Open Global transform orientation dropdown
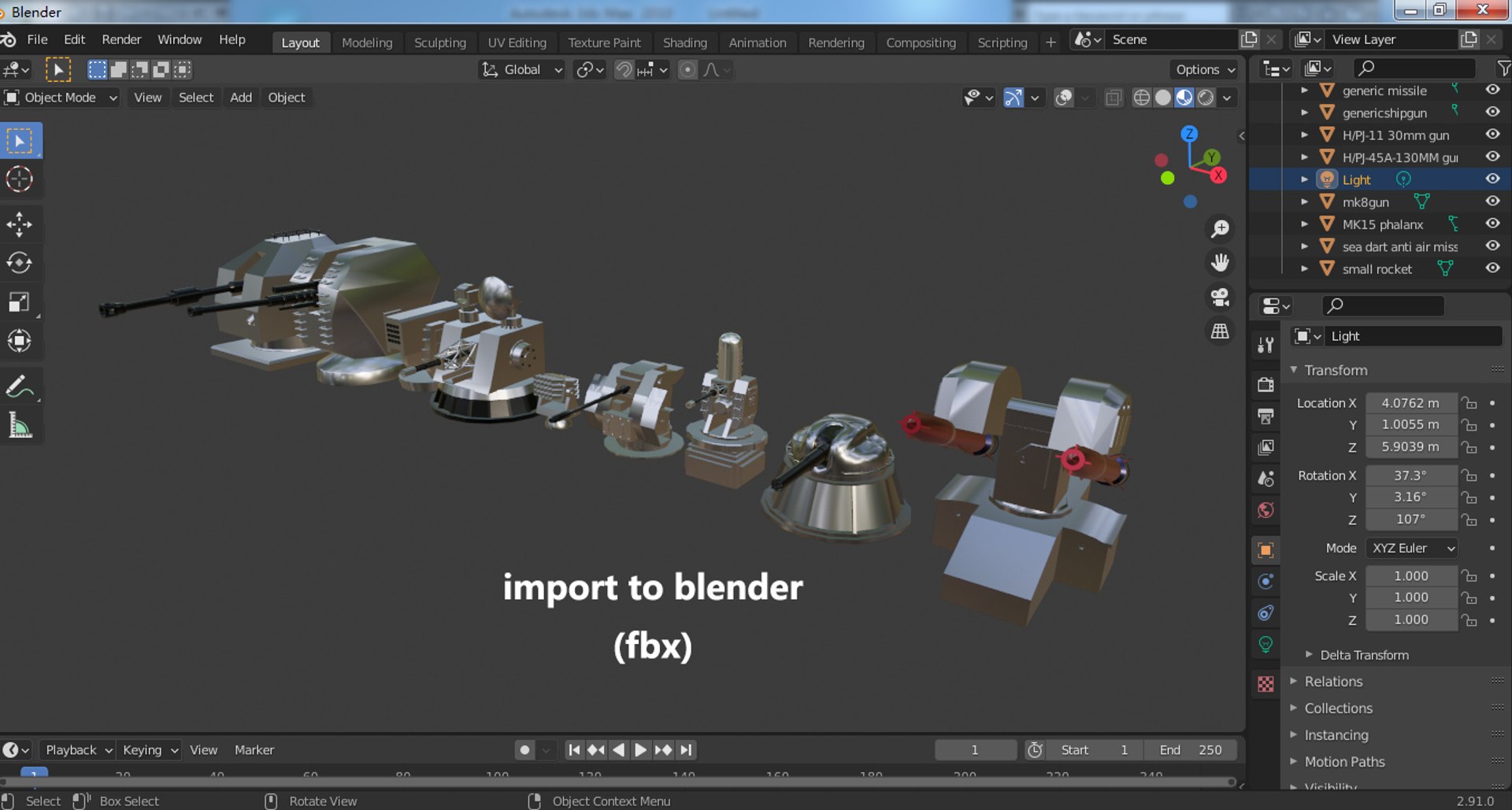The height and width of the screenshot is (810, 1512). click(522, 69)
